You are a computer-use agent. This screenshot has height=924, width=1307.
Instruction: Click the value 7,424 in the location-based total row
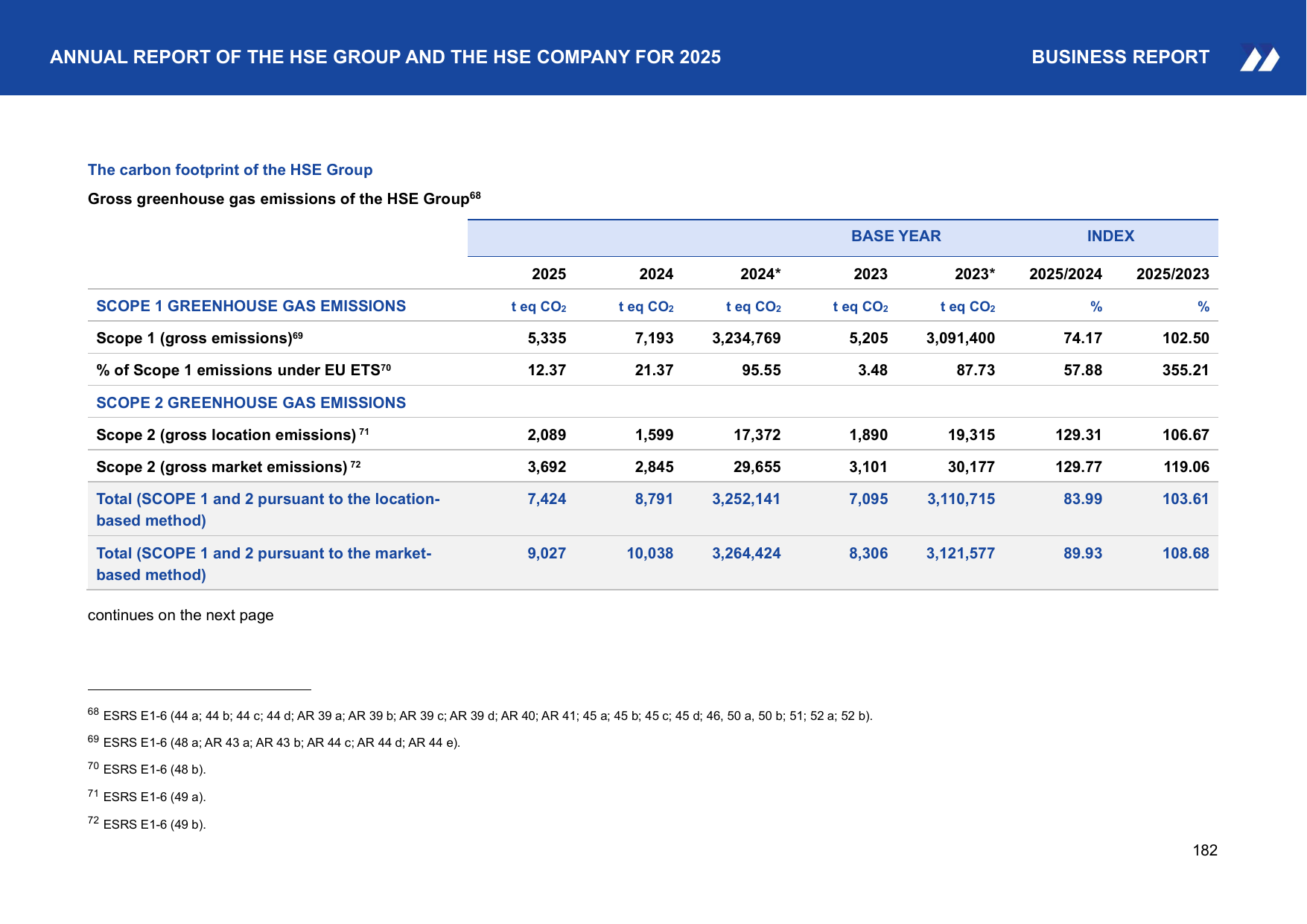547,499
